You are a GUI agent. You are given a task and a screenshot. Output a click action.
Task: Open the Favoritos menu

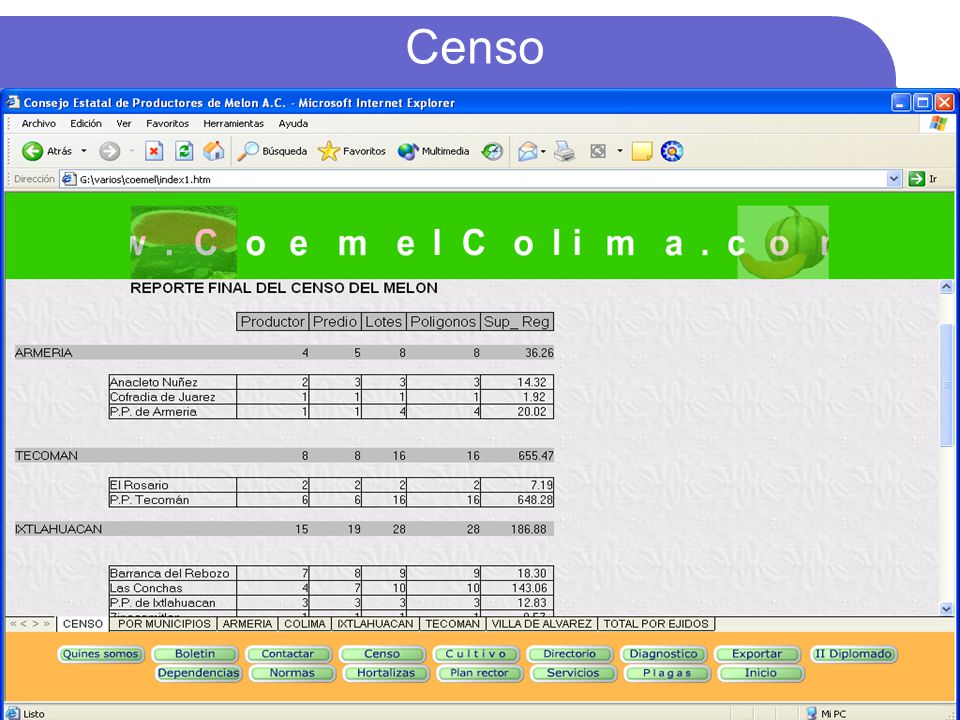[167, 124]
